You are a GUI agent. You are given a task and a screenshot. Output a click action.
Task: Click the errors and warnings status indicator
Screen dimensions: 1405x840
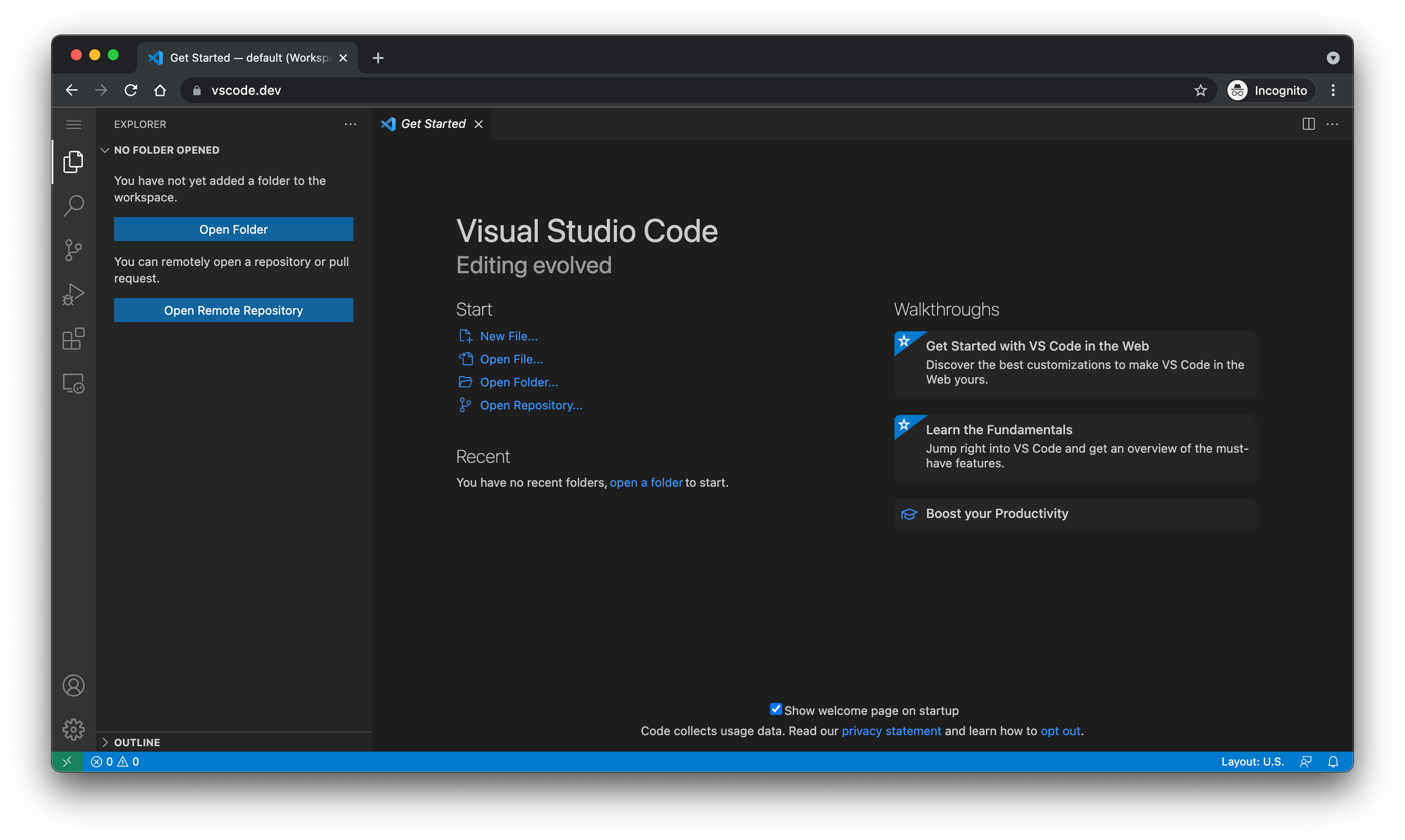(x=115, y=762)
